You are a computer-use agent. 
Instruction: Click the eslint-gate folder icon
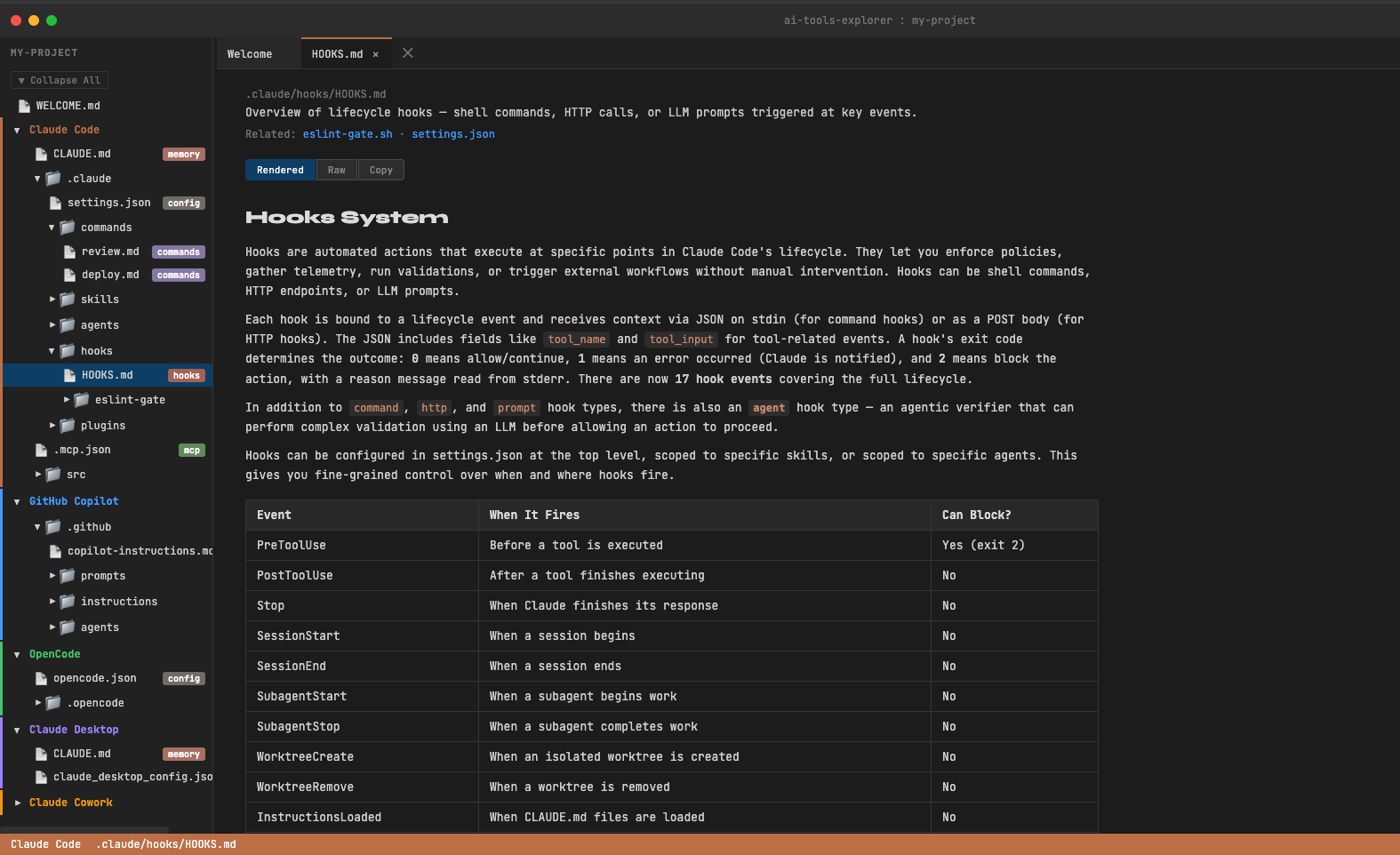[82, 400]
